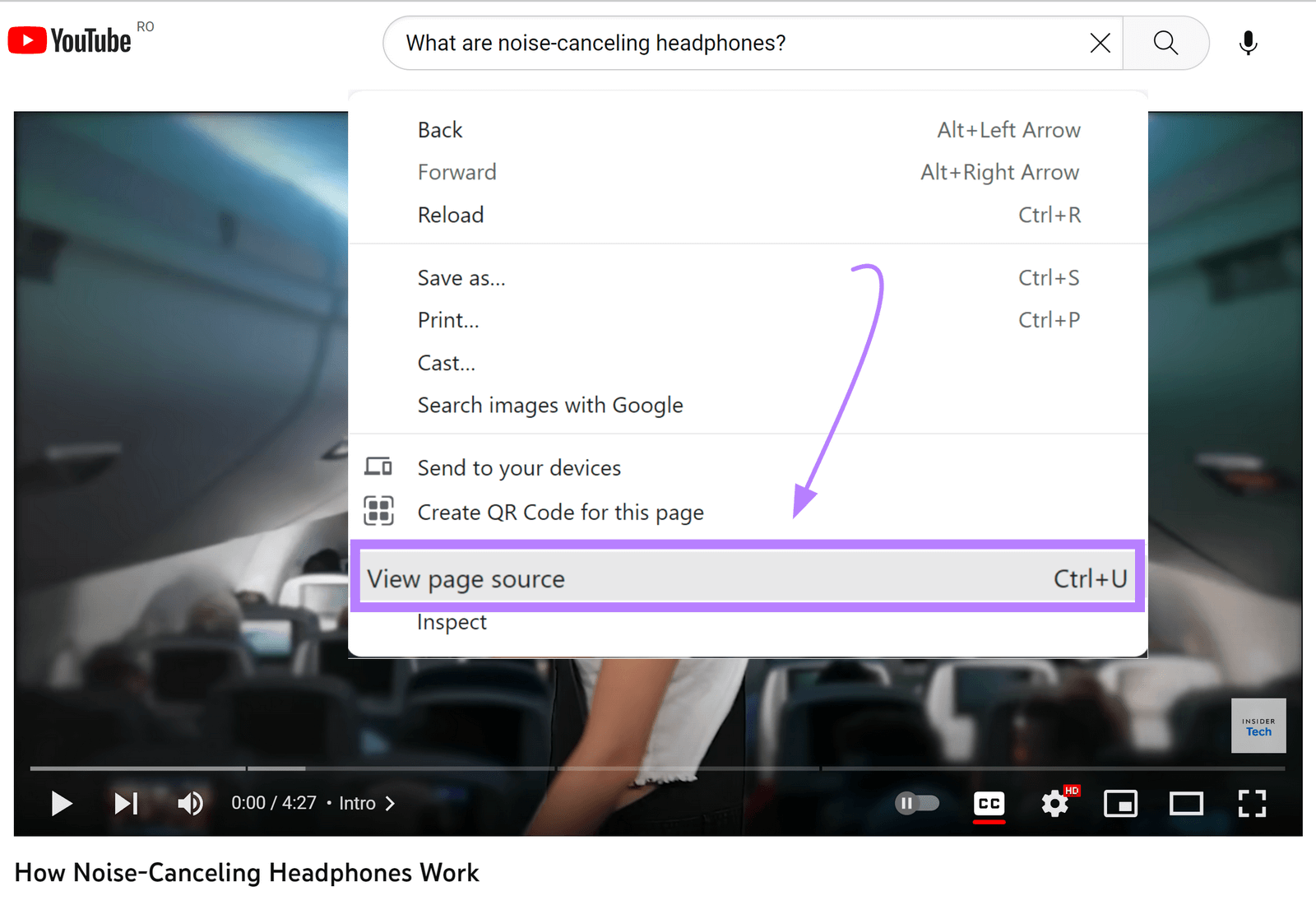
Task: Click the search magnifier icon
Action: 1165,42
